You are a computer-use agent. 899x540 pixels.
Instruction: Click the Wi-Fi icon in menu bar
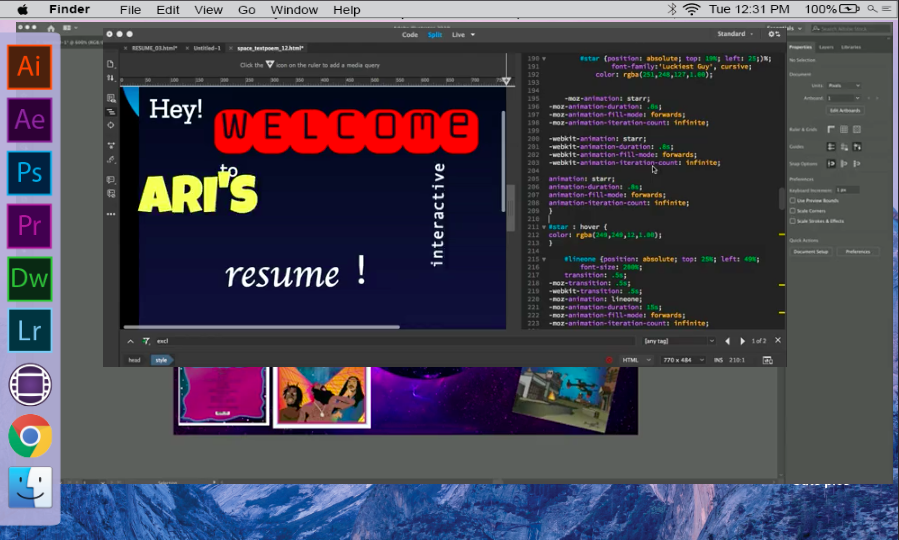[x=691, y=9]
